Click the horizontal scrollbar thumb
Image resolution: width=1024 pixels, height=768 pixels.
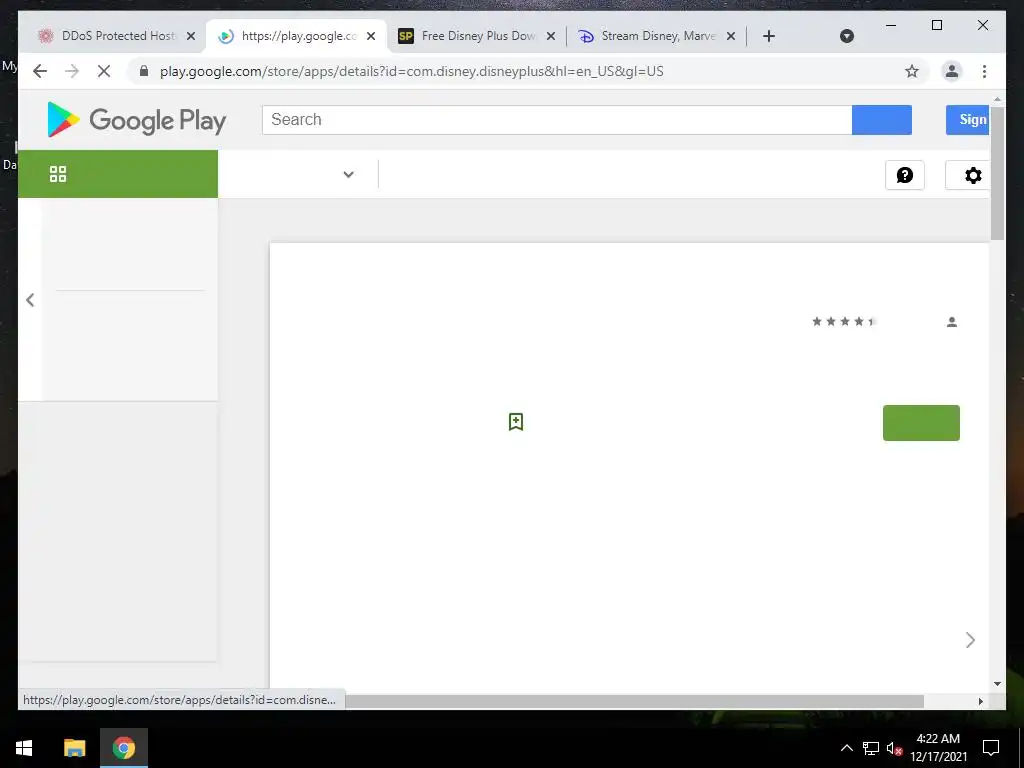634,701
